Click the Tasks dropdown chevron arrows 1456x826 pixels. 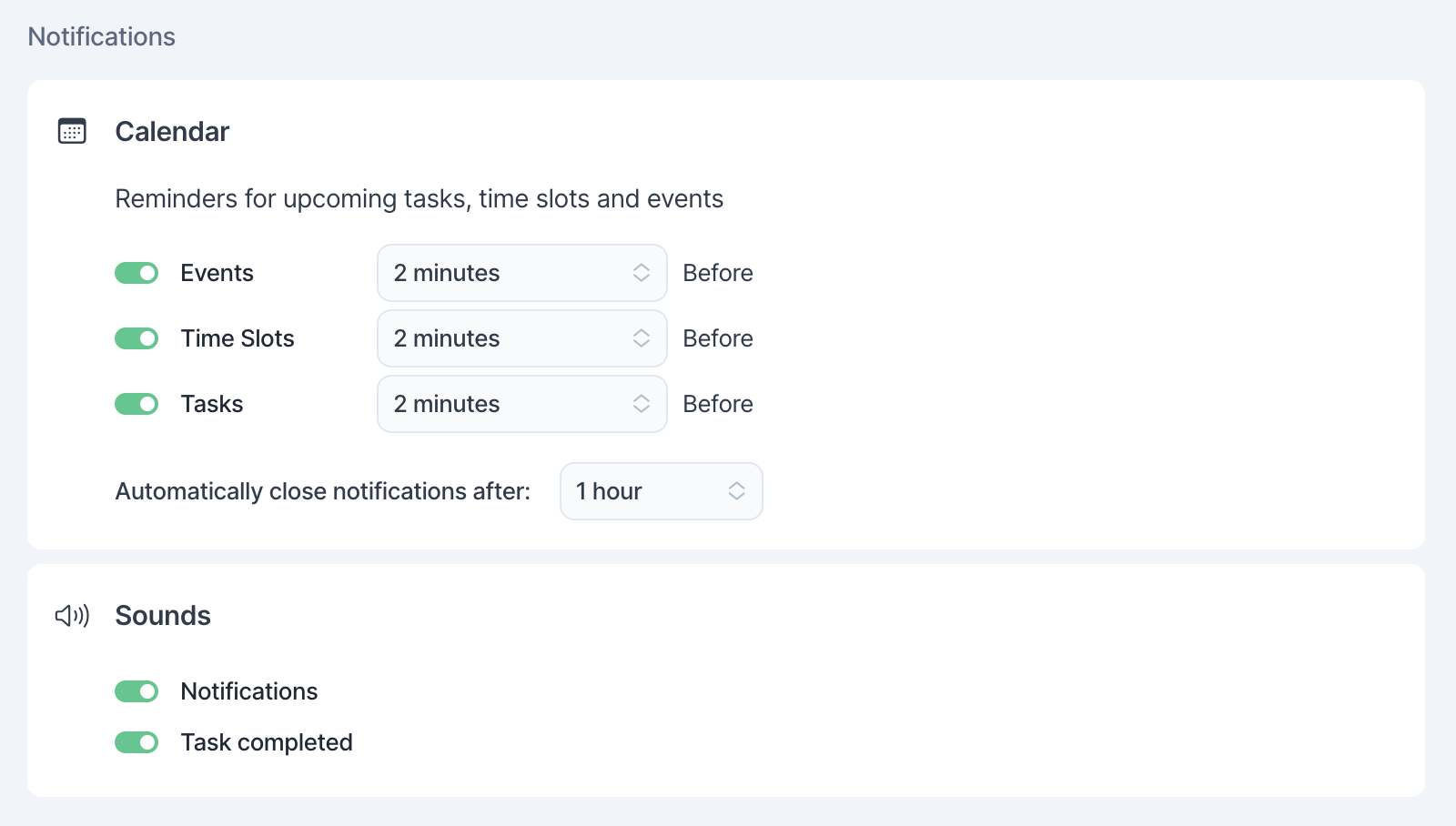tap(642, 404)
